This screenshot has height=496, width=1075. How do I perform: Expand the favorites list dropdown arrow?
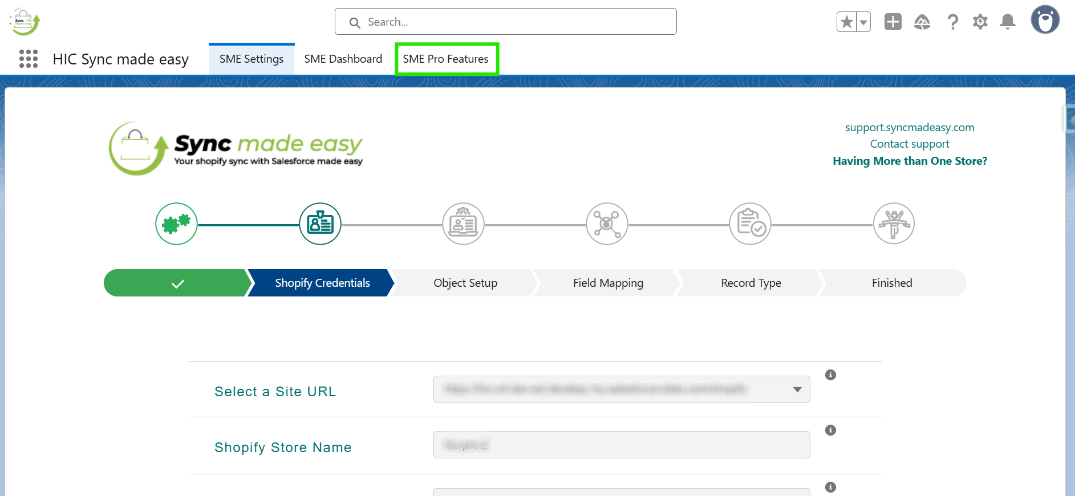click(864, 22)
